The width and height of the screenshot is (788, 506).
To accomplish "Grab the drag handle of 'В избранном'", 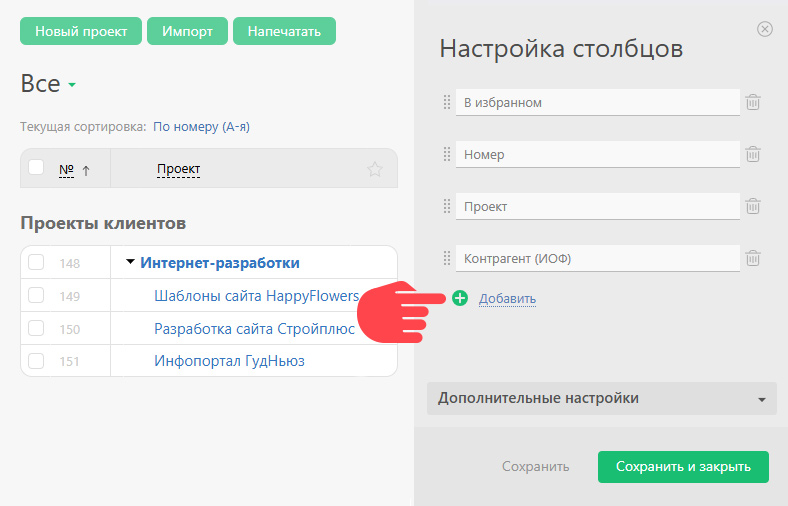I will pos(447,103).
